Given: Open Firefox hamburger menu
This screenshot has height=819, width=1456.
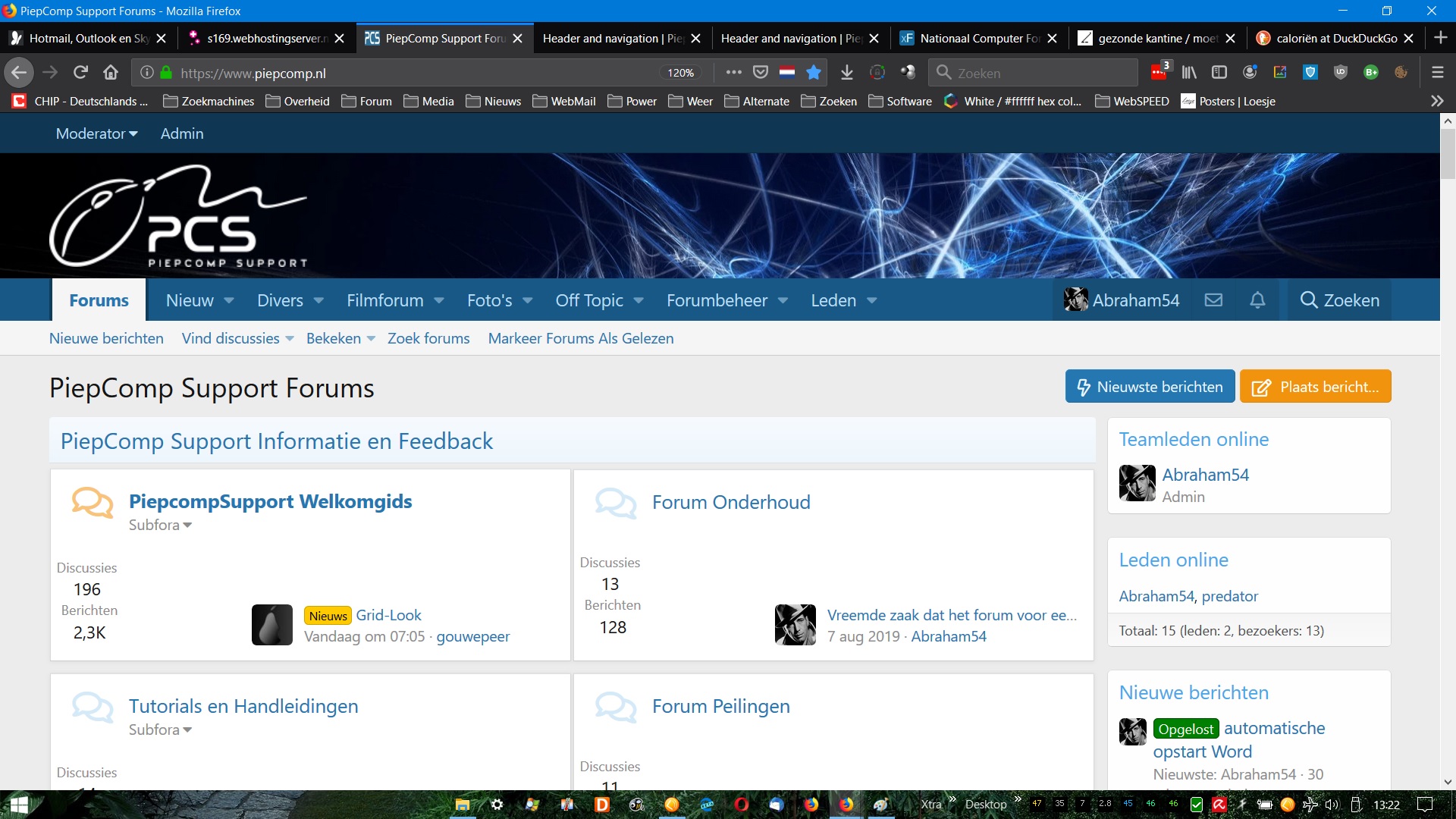Looking at the screenshot, I should pyautogui.click(x=1437, y=73).
